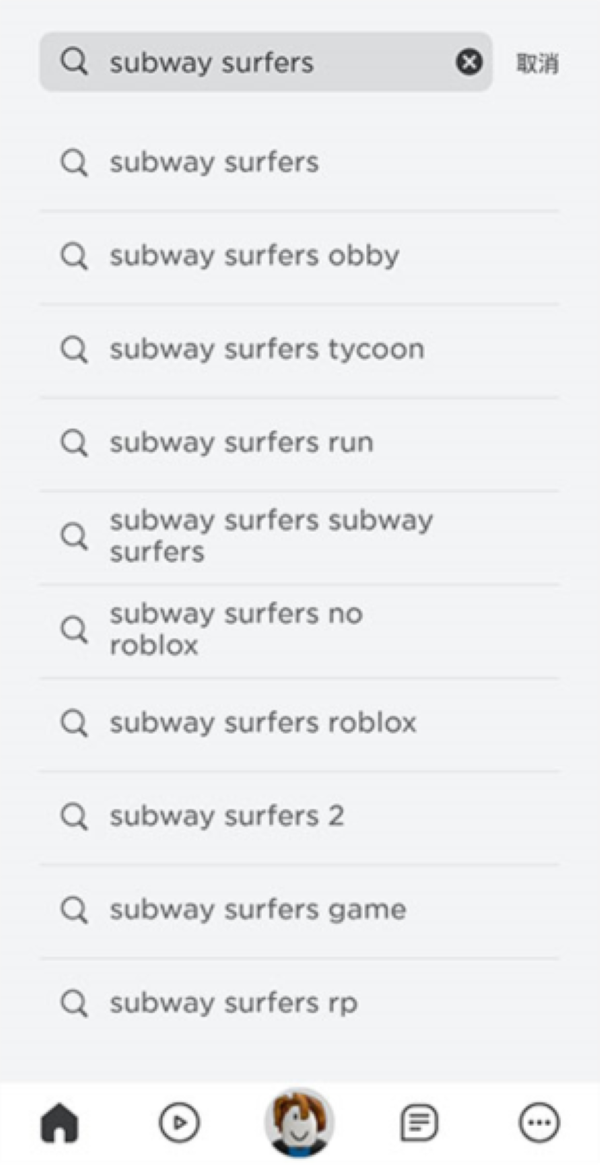
Task: Tap the 'subway surfers no roblox' suggestion
Action: pos(236,629)
